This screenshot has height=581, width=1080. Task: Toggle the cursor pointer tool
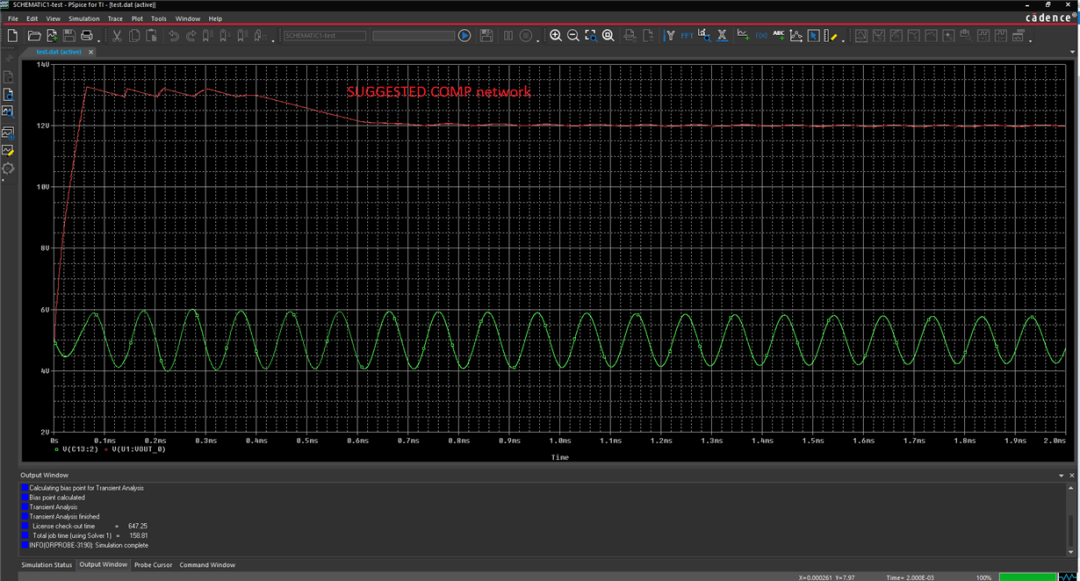(x=813, y=35)
